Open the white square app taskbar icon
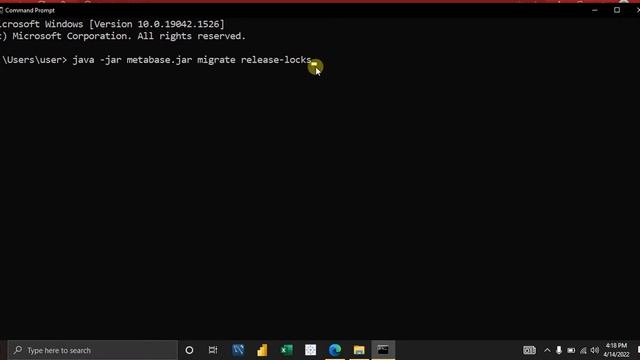 pyautogui.click(x=311, y=350)
